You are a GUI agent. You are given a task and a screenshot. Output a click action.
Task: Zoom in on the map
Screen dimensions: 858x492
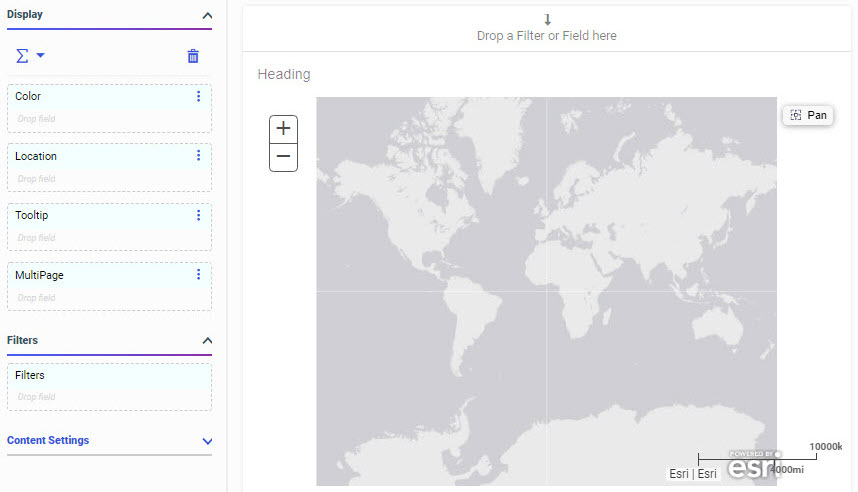(x=283, y=129)
